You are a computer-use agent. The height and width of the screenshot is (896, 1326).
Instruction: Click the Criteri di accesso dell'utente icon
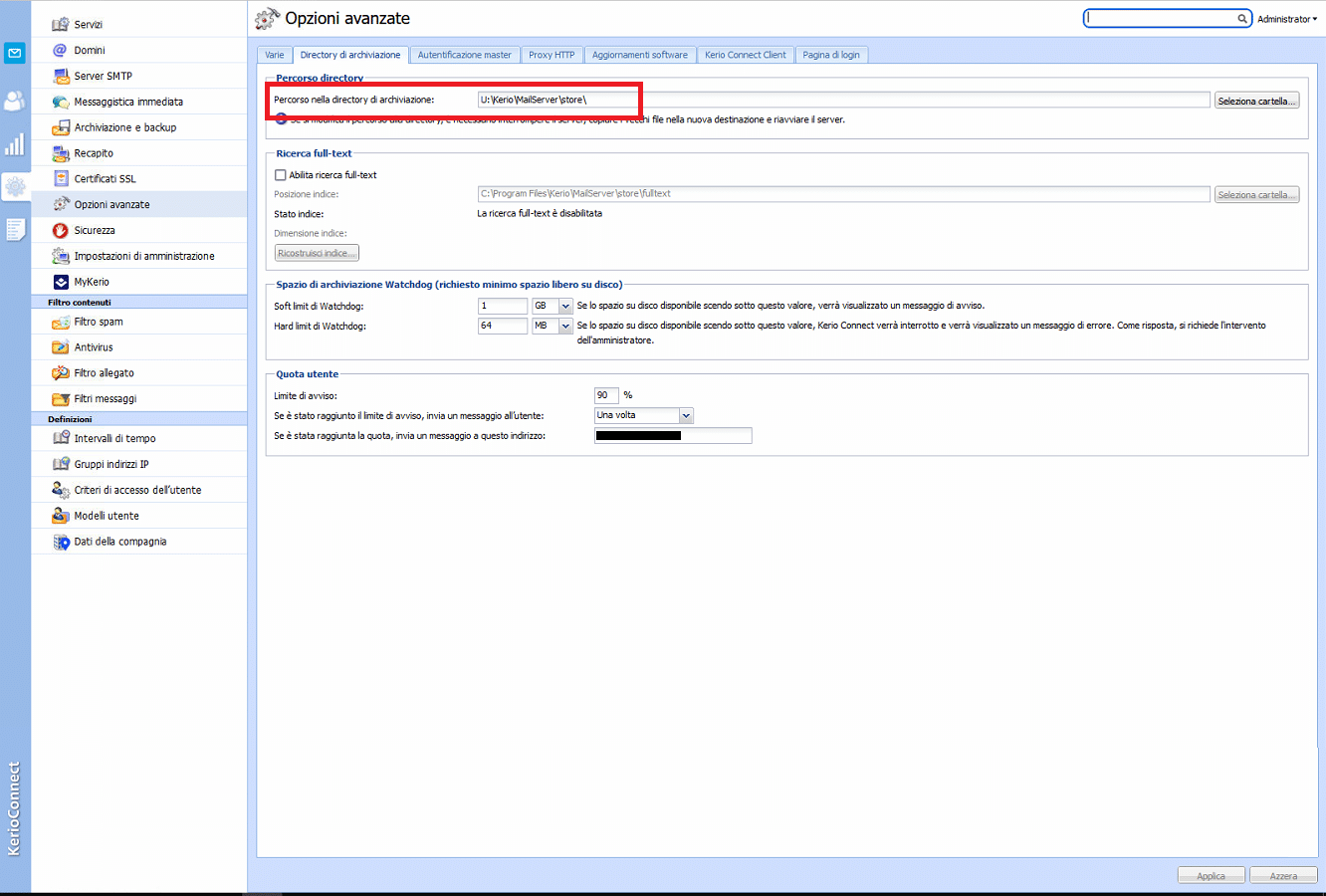(x=61, y=490)
